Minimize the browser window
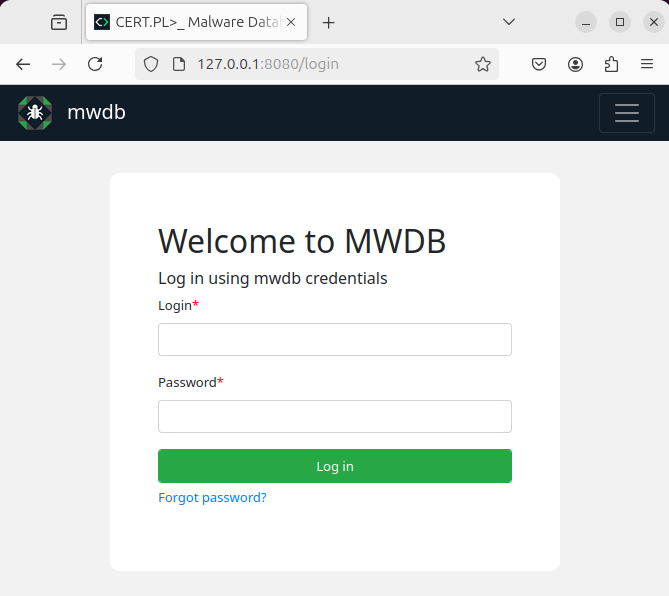Screen dimensions: 669x596 point(586,22)
